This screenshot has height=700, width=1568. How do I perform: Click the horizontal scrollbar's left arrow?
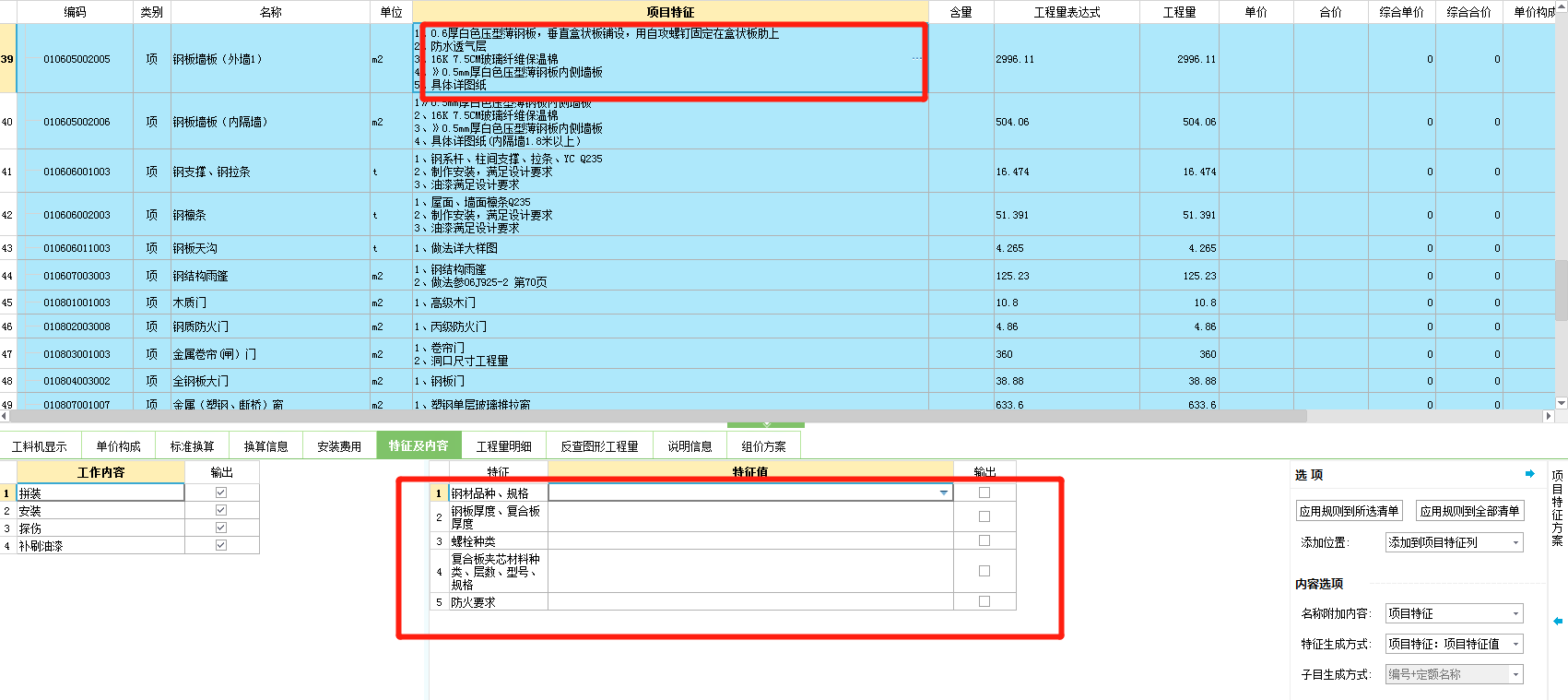[5, 416]
